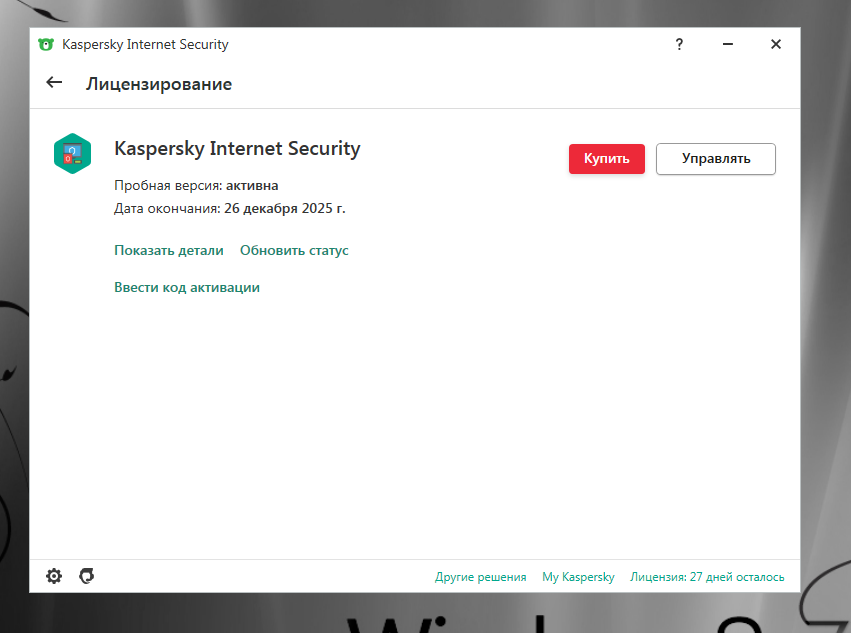Click the Kaspersky Internet Security hexagon icon
The height and width of the screenshot is (633, 851).
coord(72,154)
